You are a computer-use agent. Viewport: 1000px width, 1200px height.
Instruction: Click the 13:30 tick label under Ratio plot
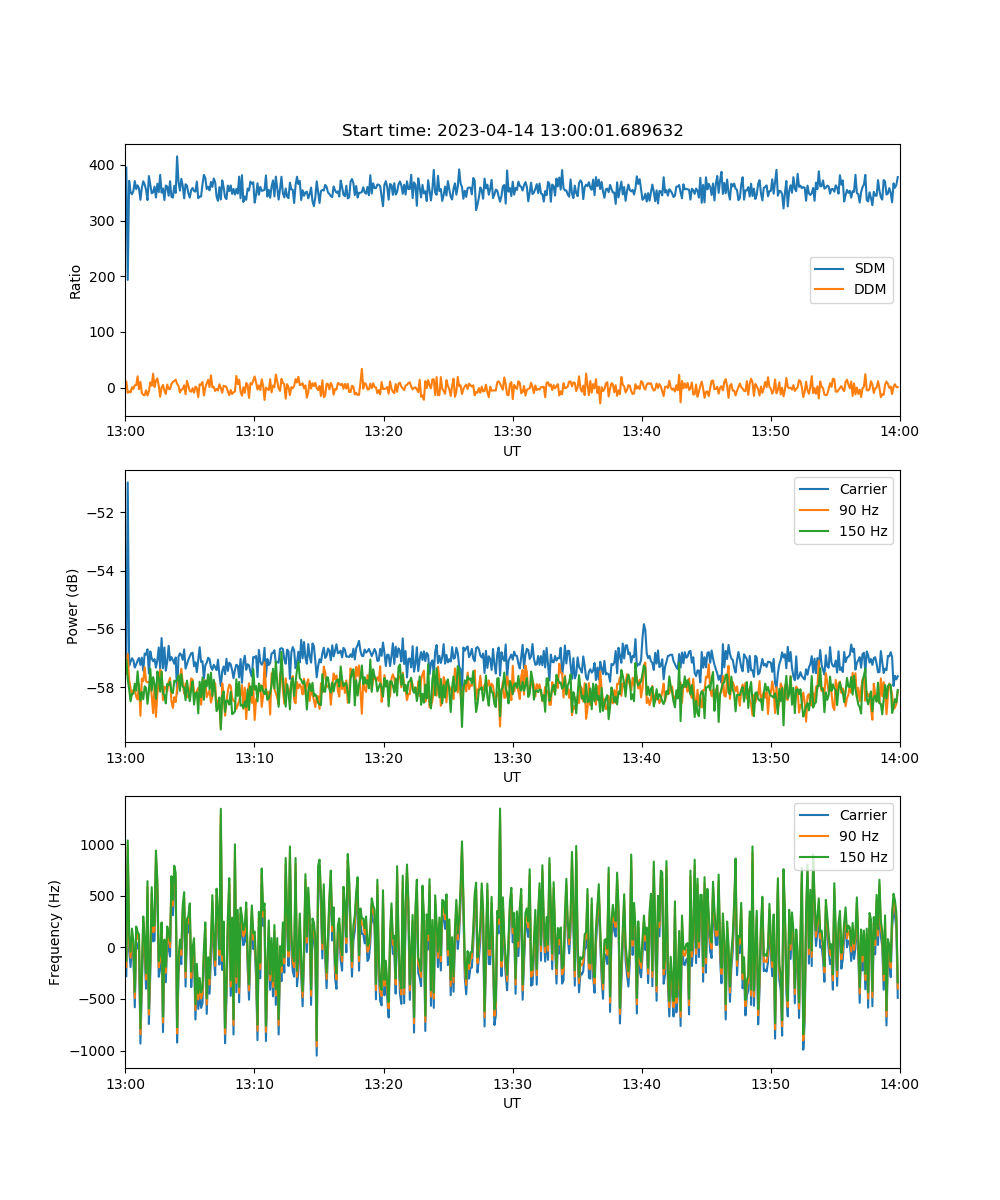pyautogui.click(x=512, y=431)
